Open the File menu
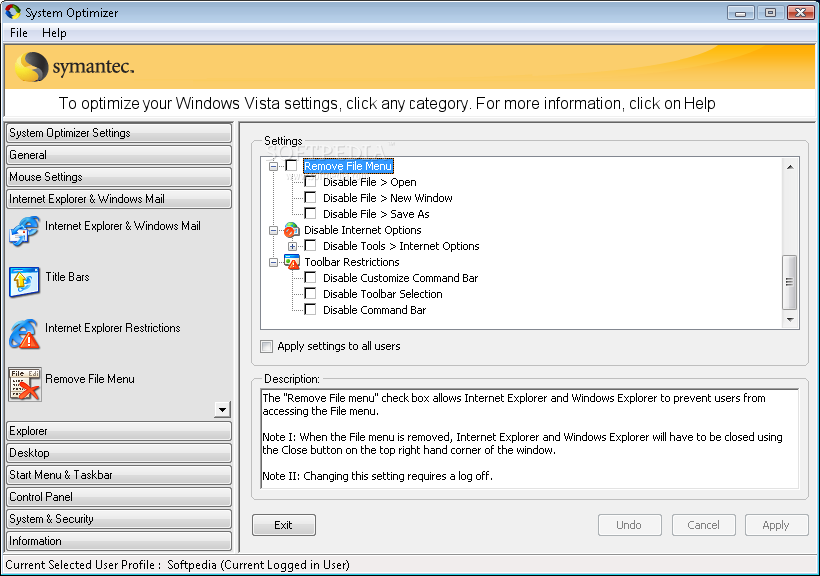The image size is (820, 576). [x=19, y=33]
